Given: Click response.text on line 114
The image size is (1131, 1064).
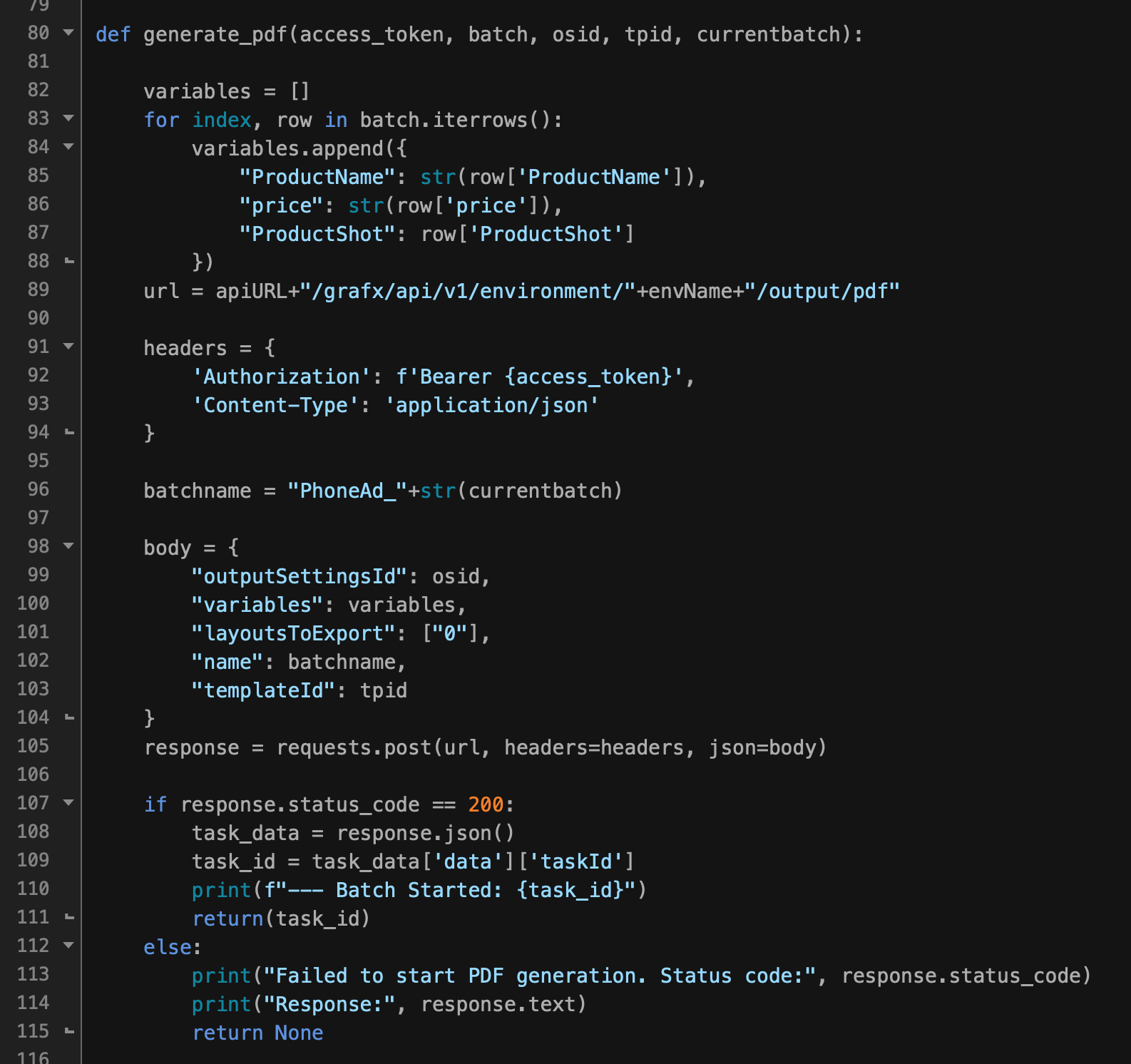Looking at the screenshot, I should pyautogui.click(x=497, y=1004).
